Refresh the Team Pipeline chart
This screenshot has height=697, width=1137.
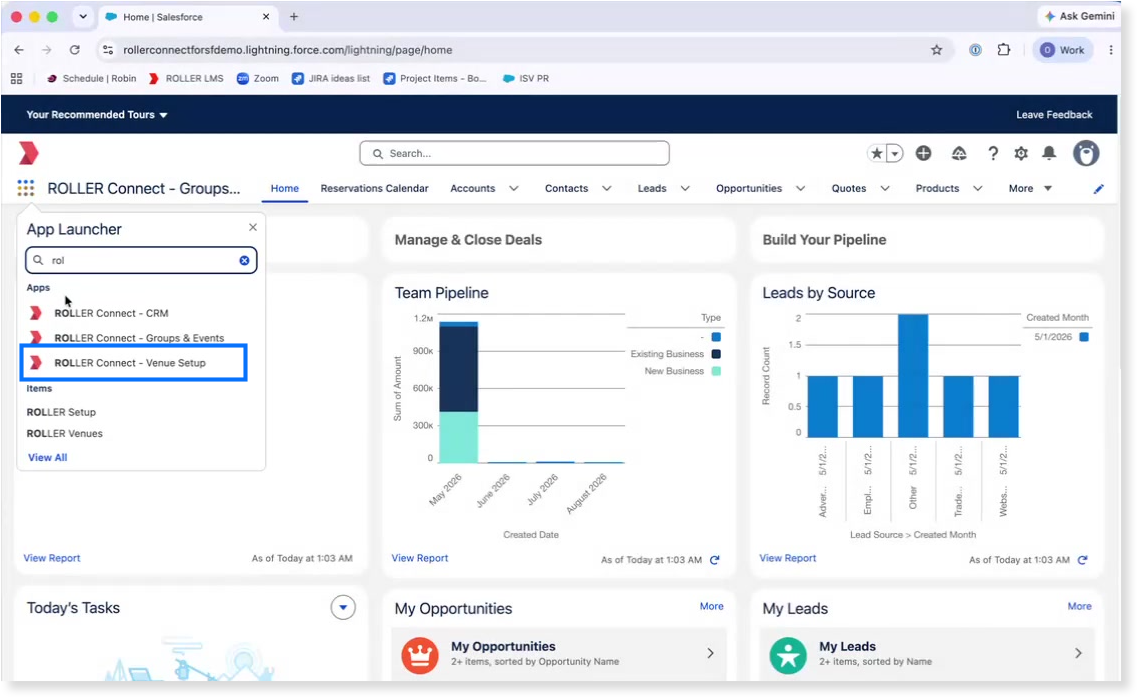pyautogui.click(x=714, y=560)
